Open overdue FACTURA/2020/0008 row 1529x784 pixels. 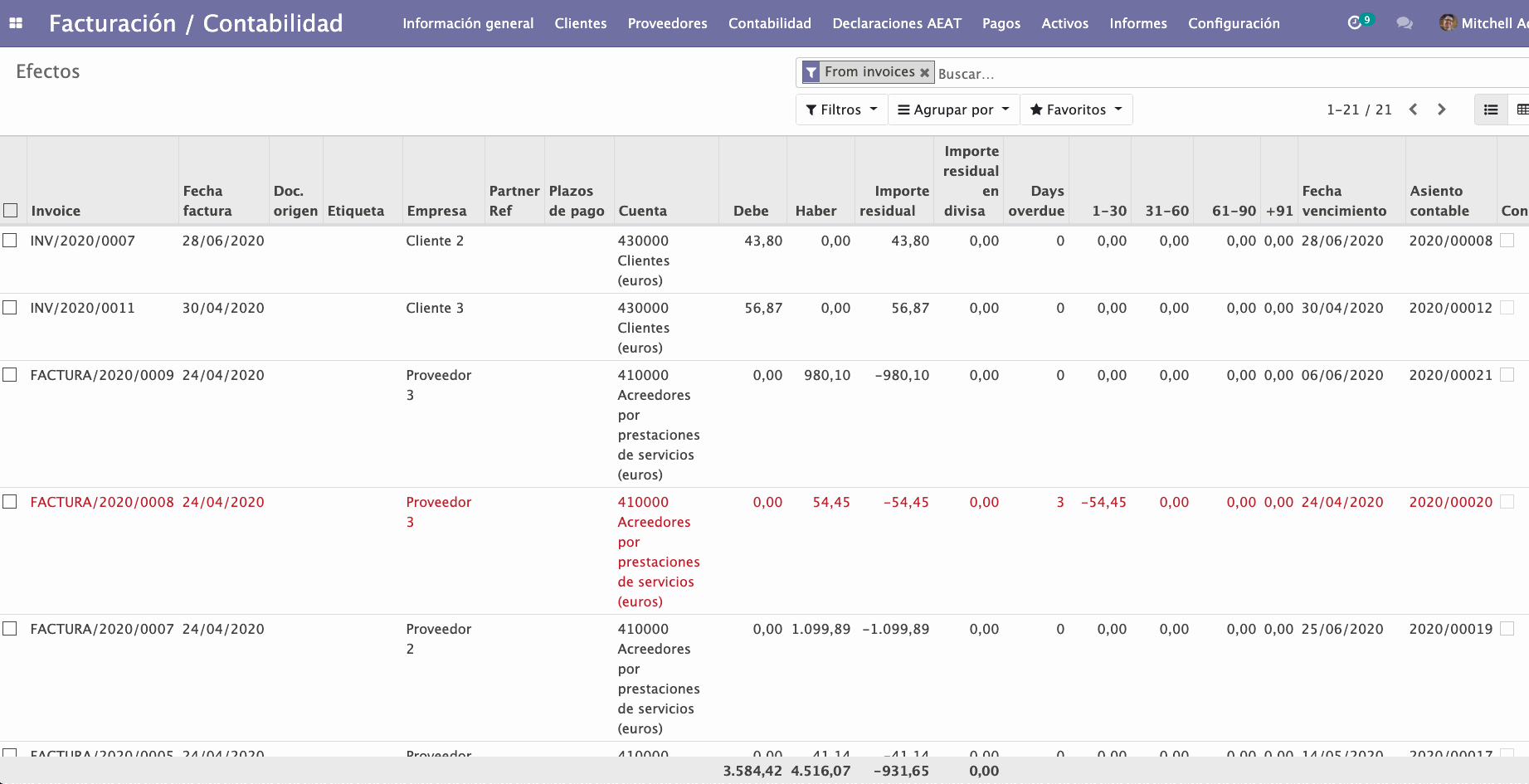[x=763, y=551]
